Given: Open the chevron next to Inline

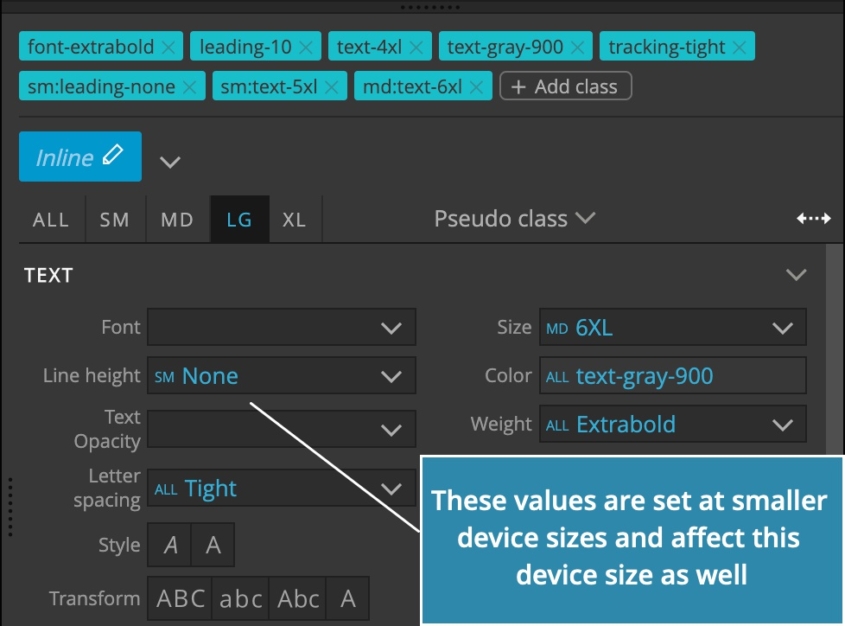Looking at the screenshot, I should [170, 158].
